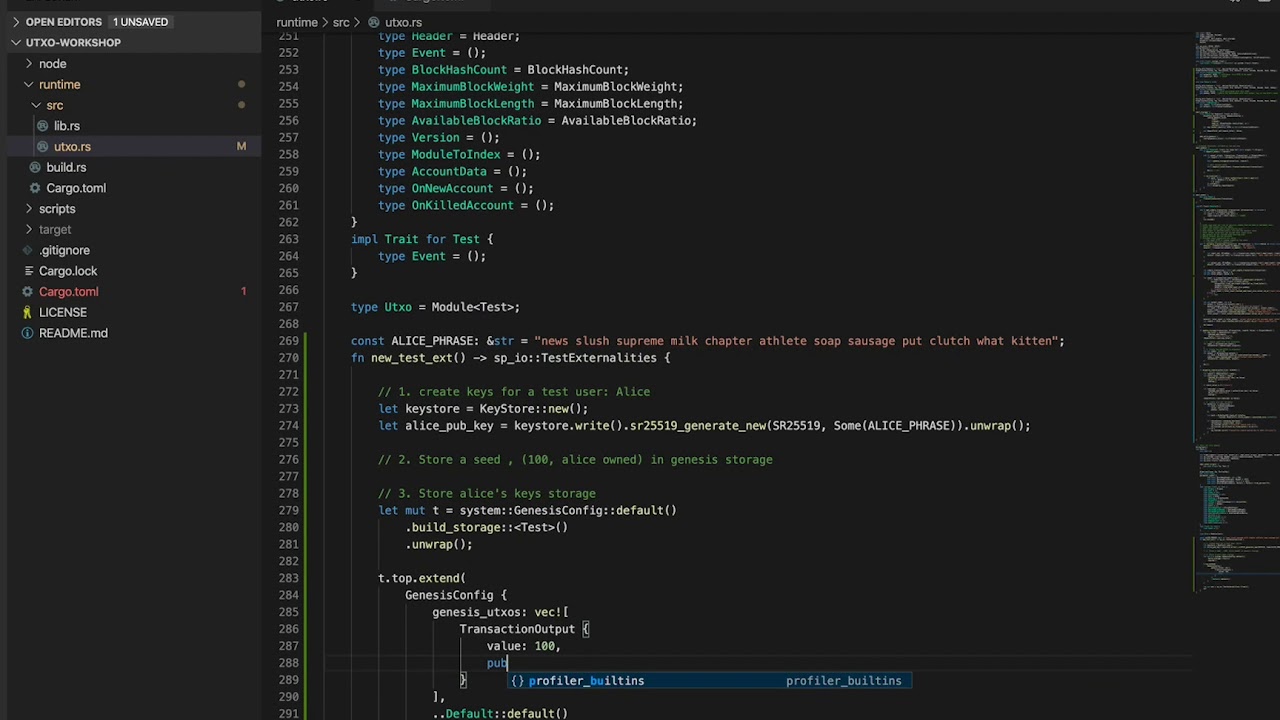The image size is (1280, 720).
Task: Click the src breadcrumb segment
Action: click(x=341, y=22)
